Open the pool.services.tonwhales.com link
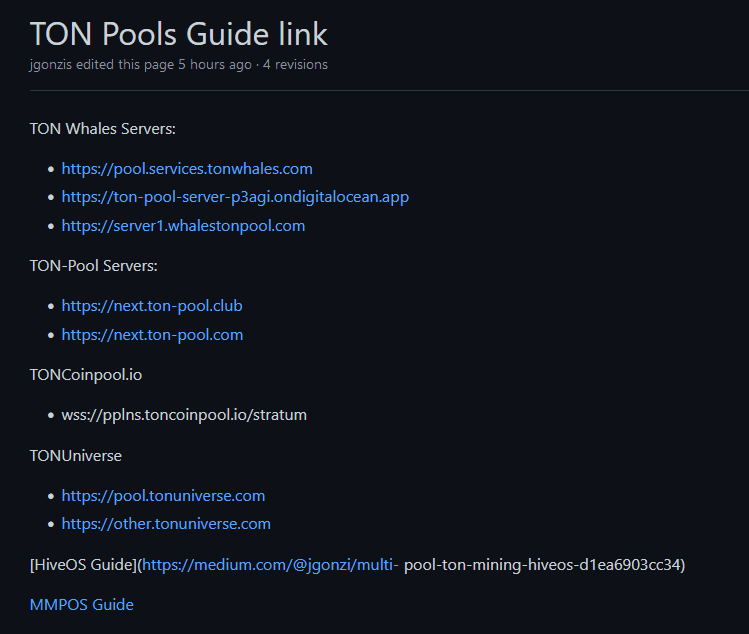 tap(187, 169)
